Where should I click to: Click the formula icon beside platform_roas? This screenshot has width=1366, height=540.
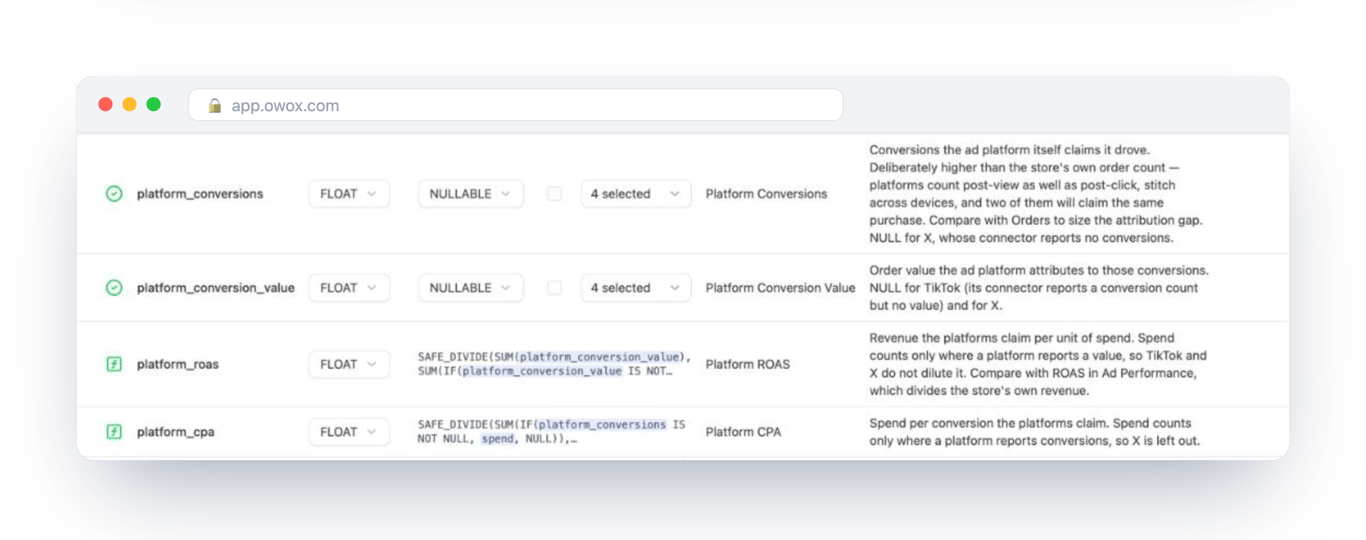(114, 364)
